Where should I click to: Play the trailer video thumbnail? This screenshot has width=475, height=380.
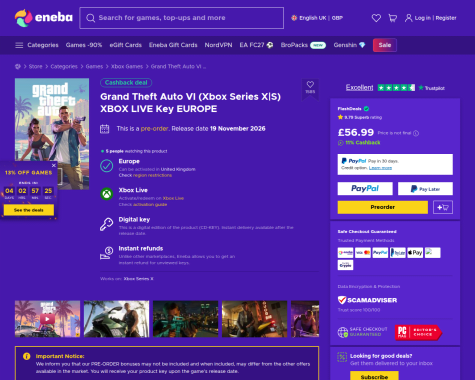(47, 319)
